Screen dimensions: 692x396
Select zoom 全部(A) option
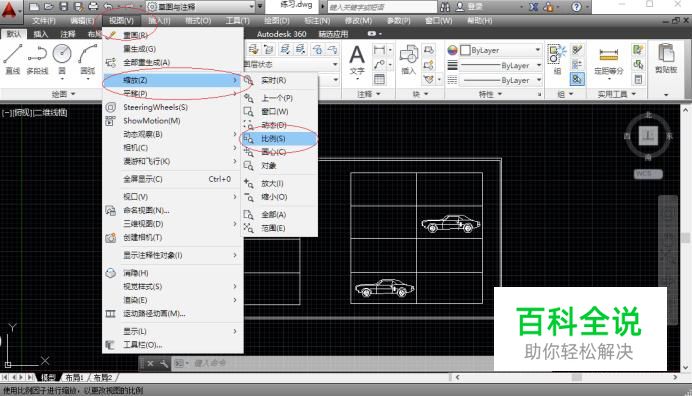(279, 215)
